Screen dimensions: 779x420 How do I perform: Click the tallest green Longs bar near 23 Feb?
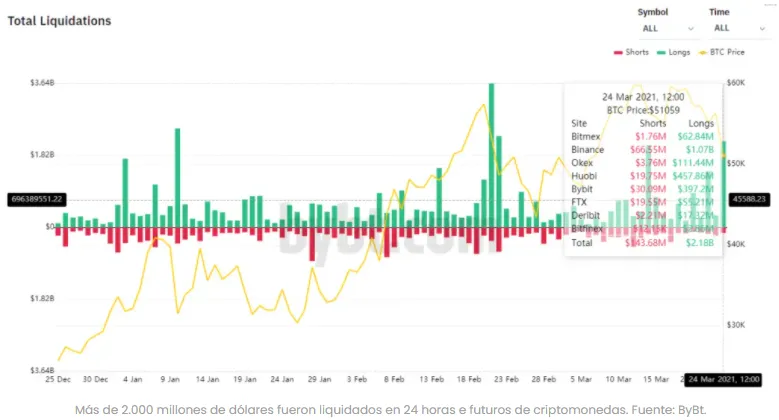491,156
